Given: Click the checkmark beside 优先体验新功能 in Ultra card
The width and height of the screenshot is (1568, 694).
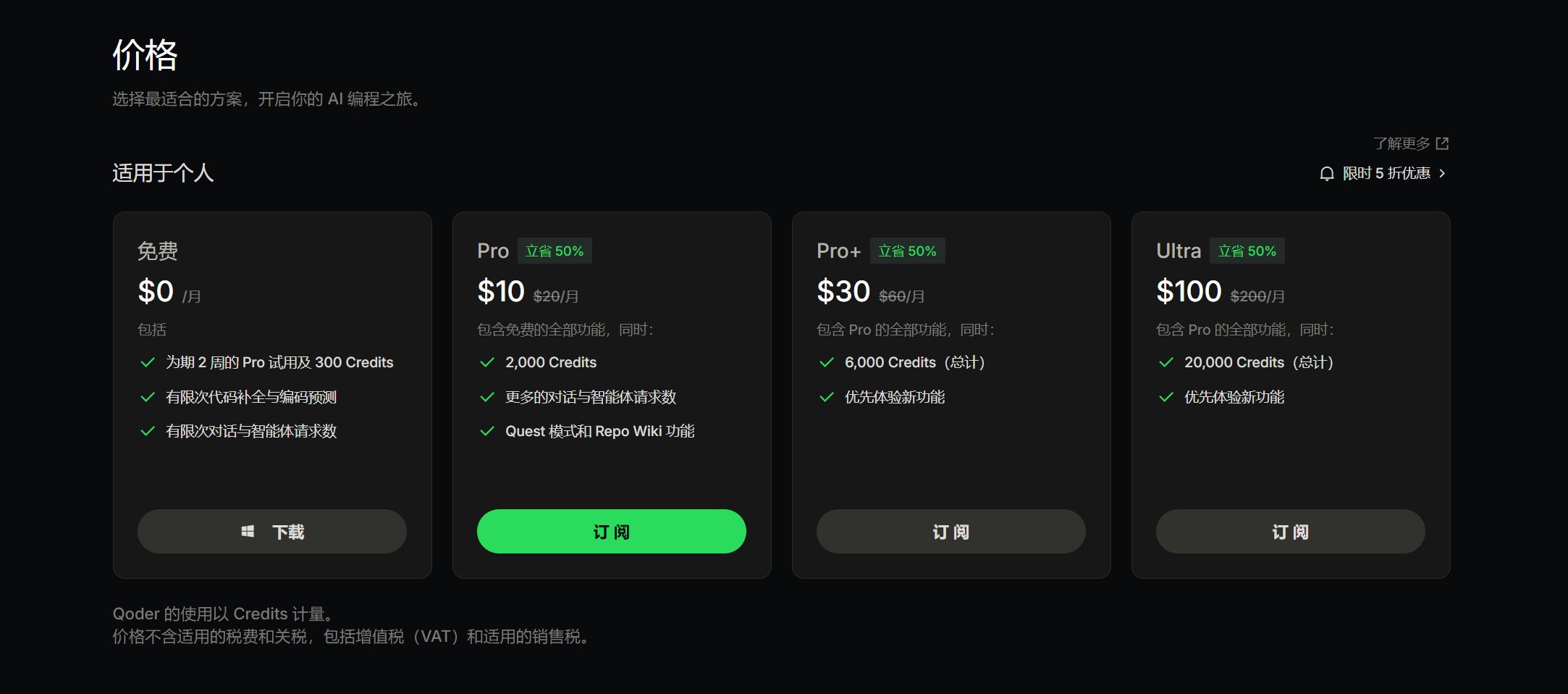Looking at the screenshot, I should coord(1166,397).
